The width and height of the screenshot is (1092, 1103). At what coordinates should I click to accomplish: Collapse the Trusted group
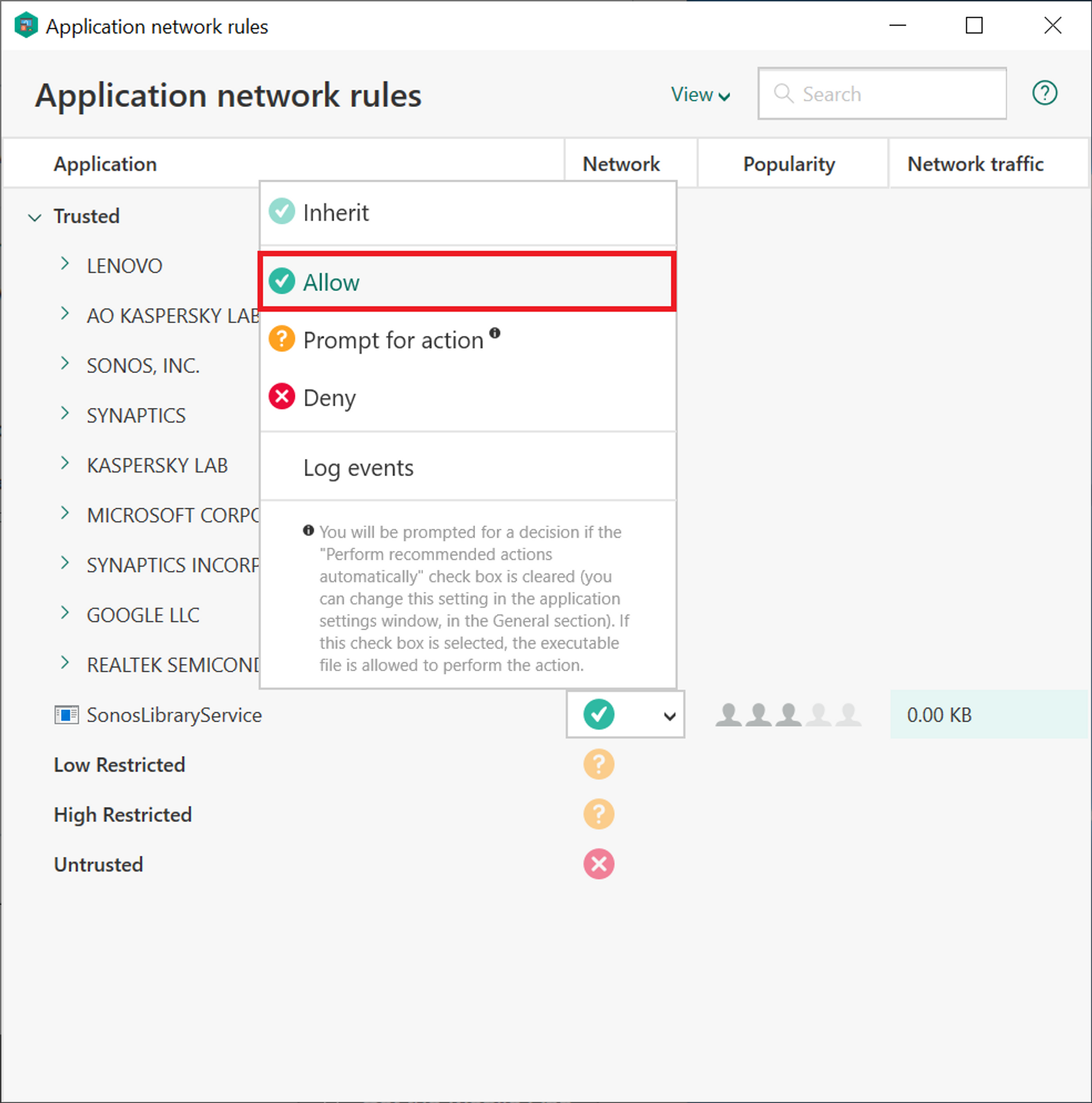(35, 218)
